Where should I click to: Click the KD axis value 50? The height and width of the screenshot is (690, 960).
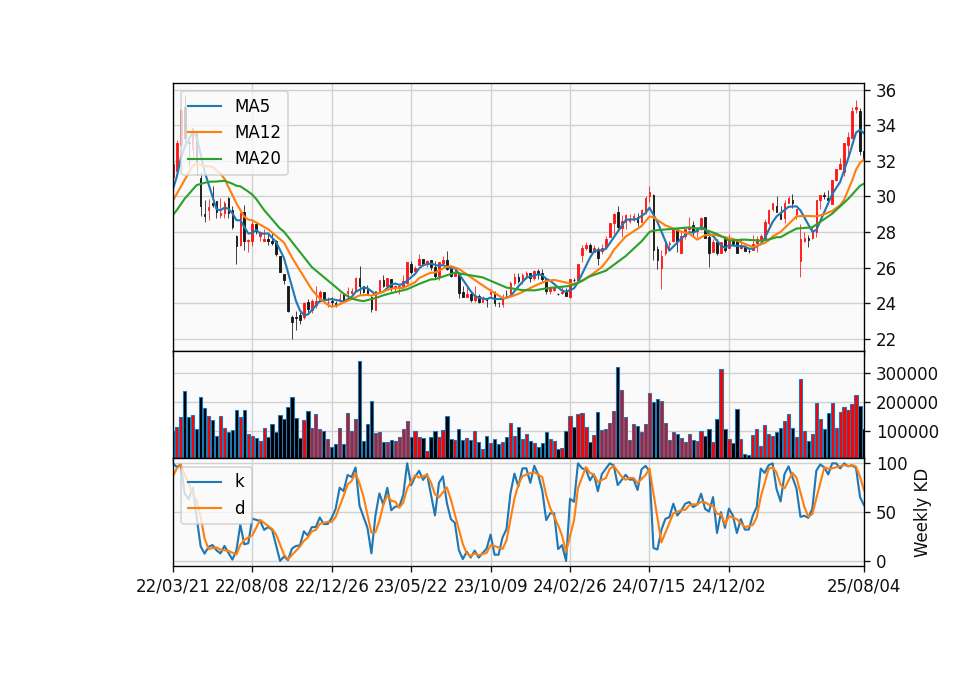click(885, 513)
